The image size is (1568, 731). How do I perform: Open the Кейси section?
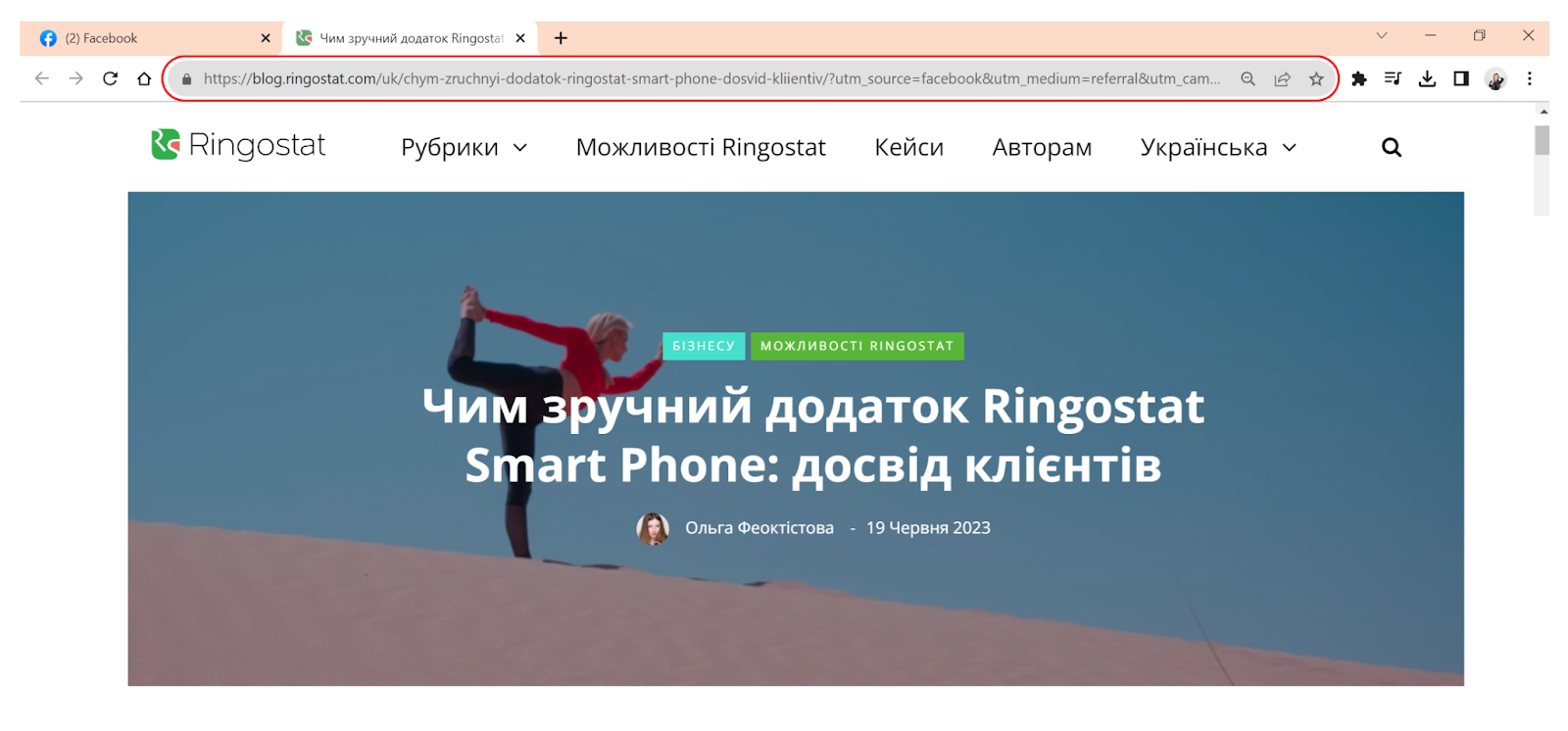click(908, 147)
